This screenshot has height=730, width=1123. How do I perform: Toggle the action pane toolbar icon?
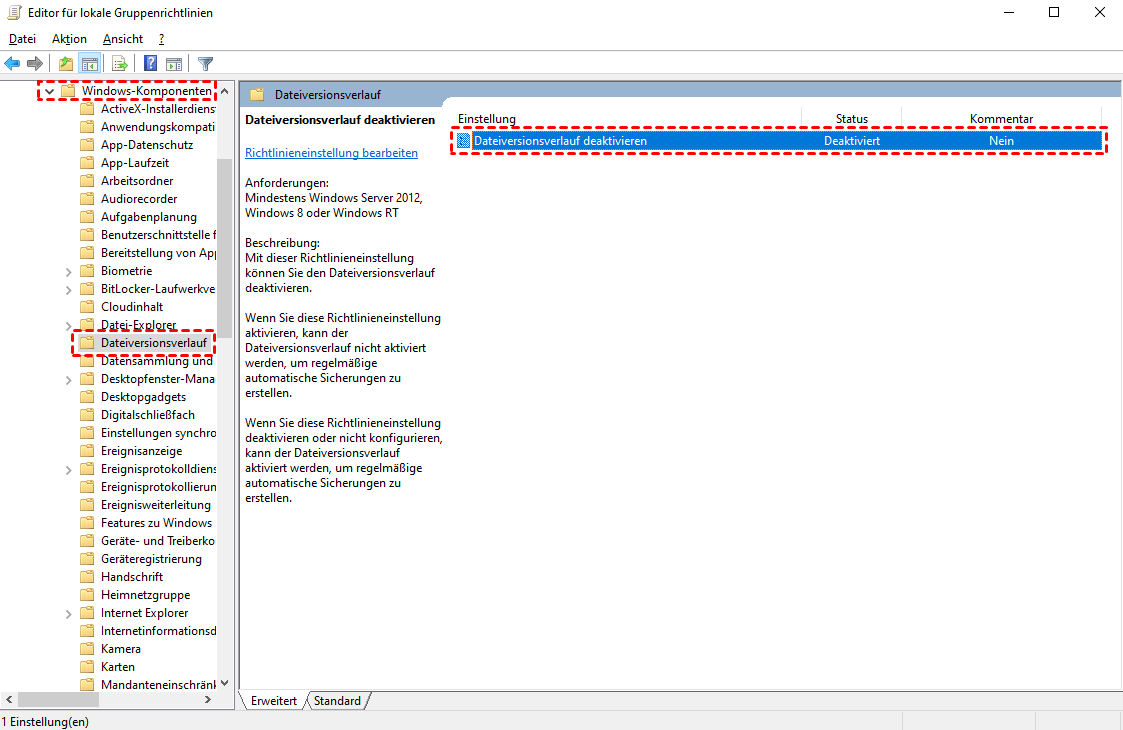(174, 64)
